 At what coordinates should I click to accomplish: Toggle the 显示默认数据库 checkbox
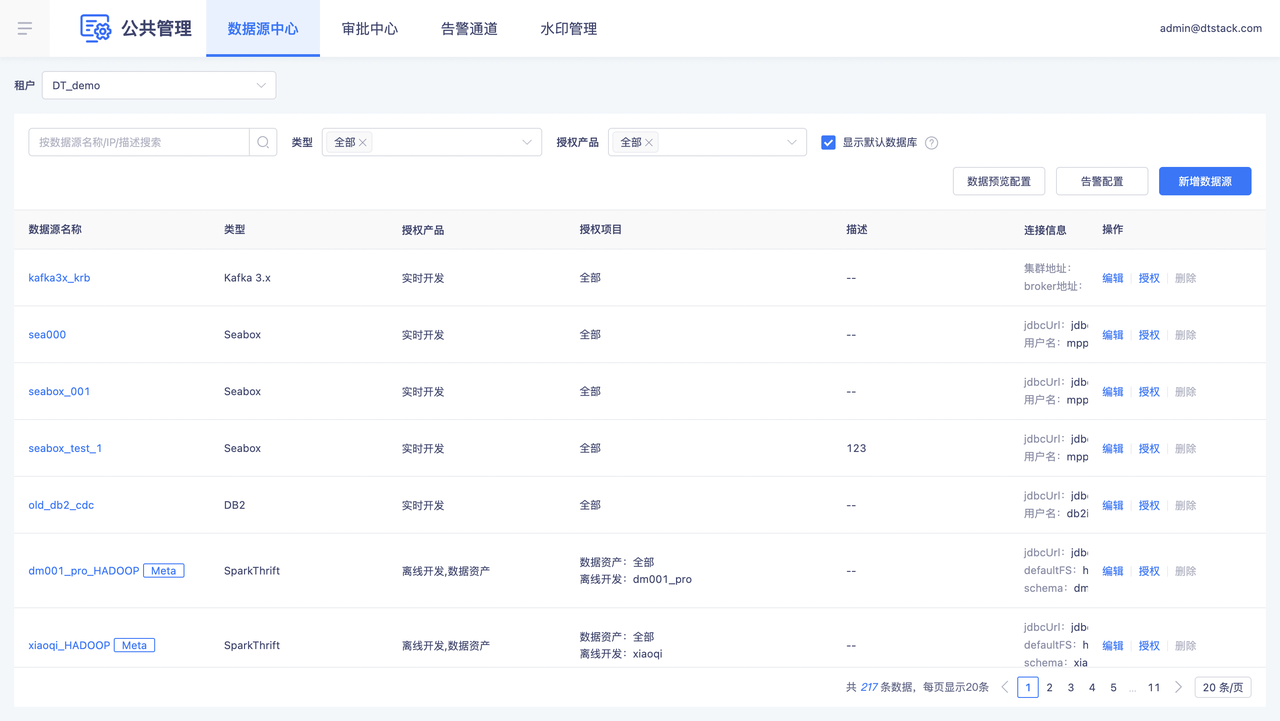(x=828, y=142)
